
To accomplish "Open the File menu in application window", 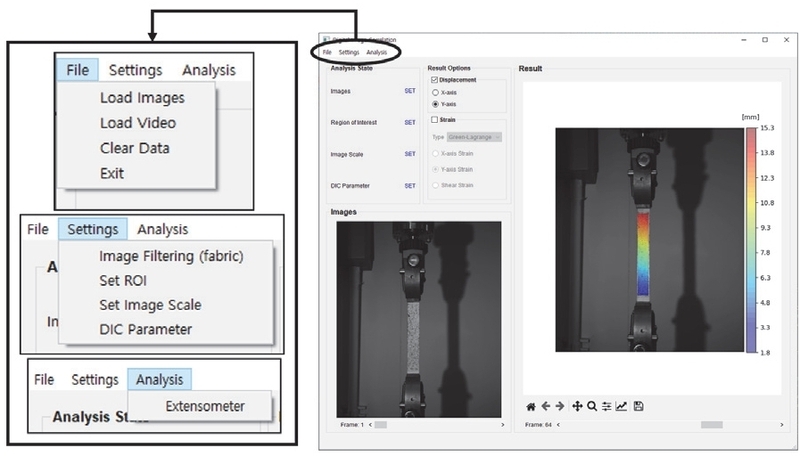I will [327, 52].
